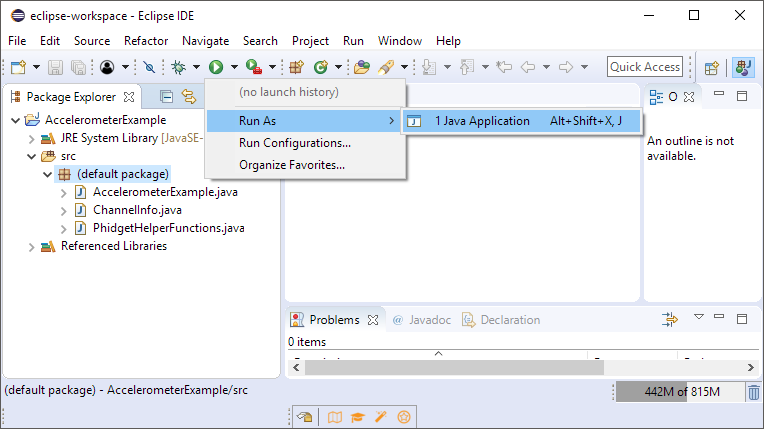The height and width of the screenshot is (429, 764).
Task: Close the Package Explorer view
Action: pyautogui.click(x=129, y=97)
